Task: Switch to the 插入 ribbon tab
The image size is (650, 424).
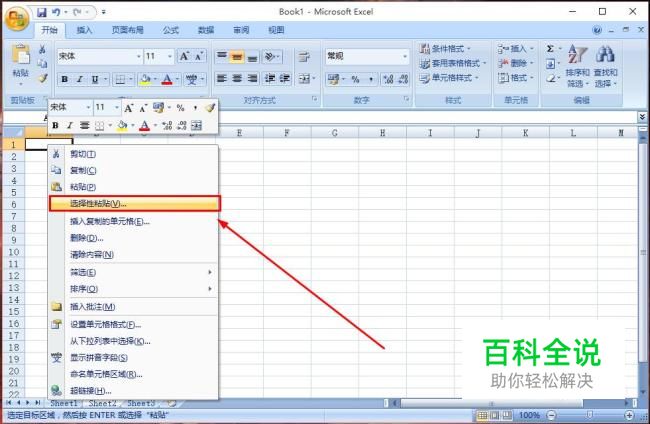Action: [x=84, y=30]
